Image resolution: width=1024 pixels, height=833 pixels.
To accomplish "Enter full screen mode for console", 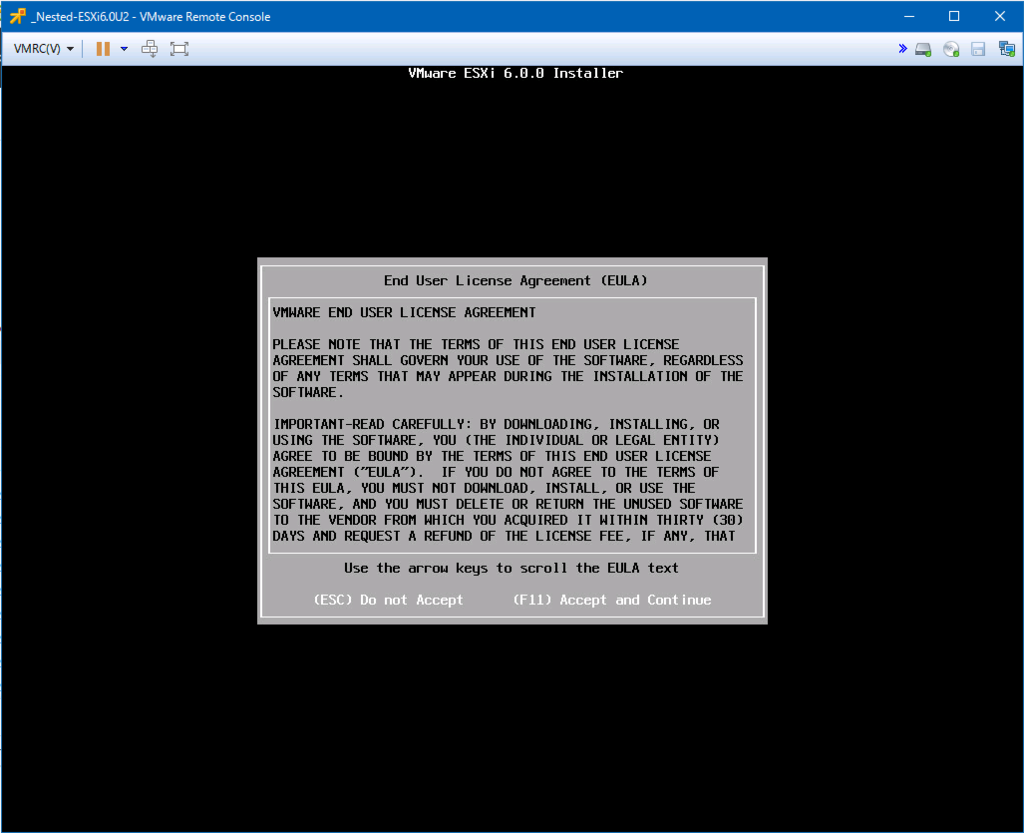I will point(179,49).
